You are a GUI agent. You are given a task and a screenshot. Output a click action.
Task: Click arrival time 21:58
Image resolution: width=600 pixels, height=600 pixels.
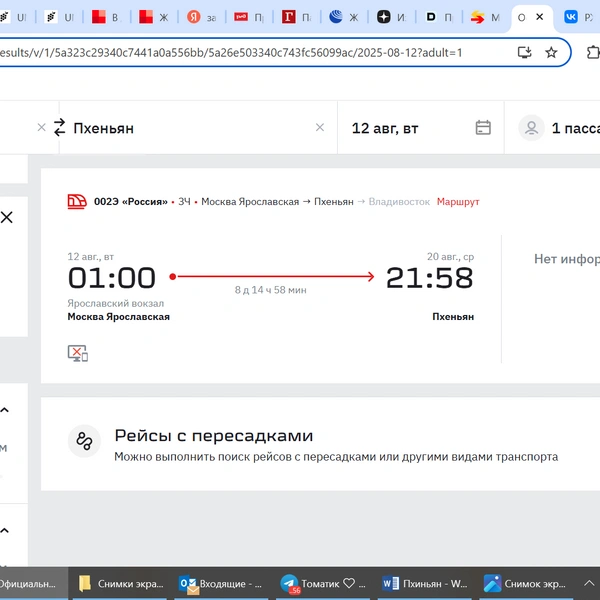tap(430, 277)
